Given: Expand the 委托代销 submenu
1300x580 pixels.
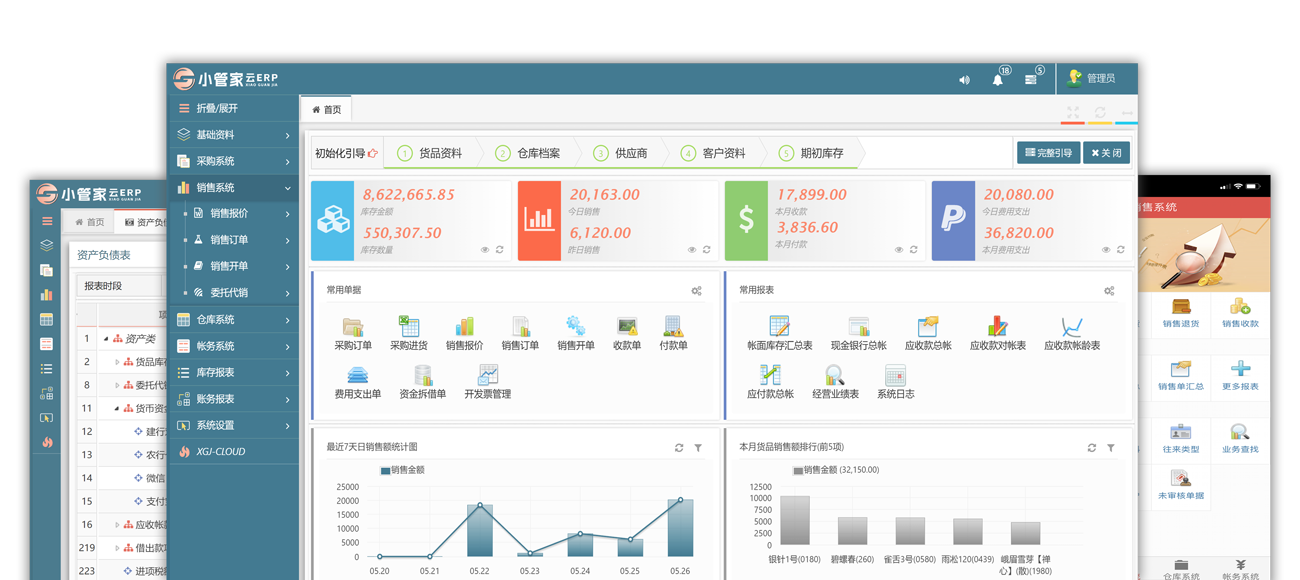Looking at the screenshot, I should pyautogui.click(x=233, y=293).
